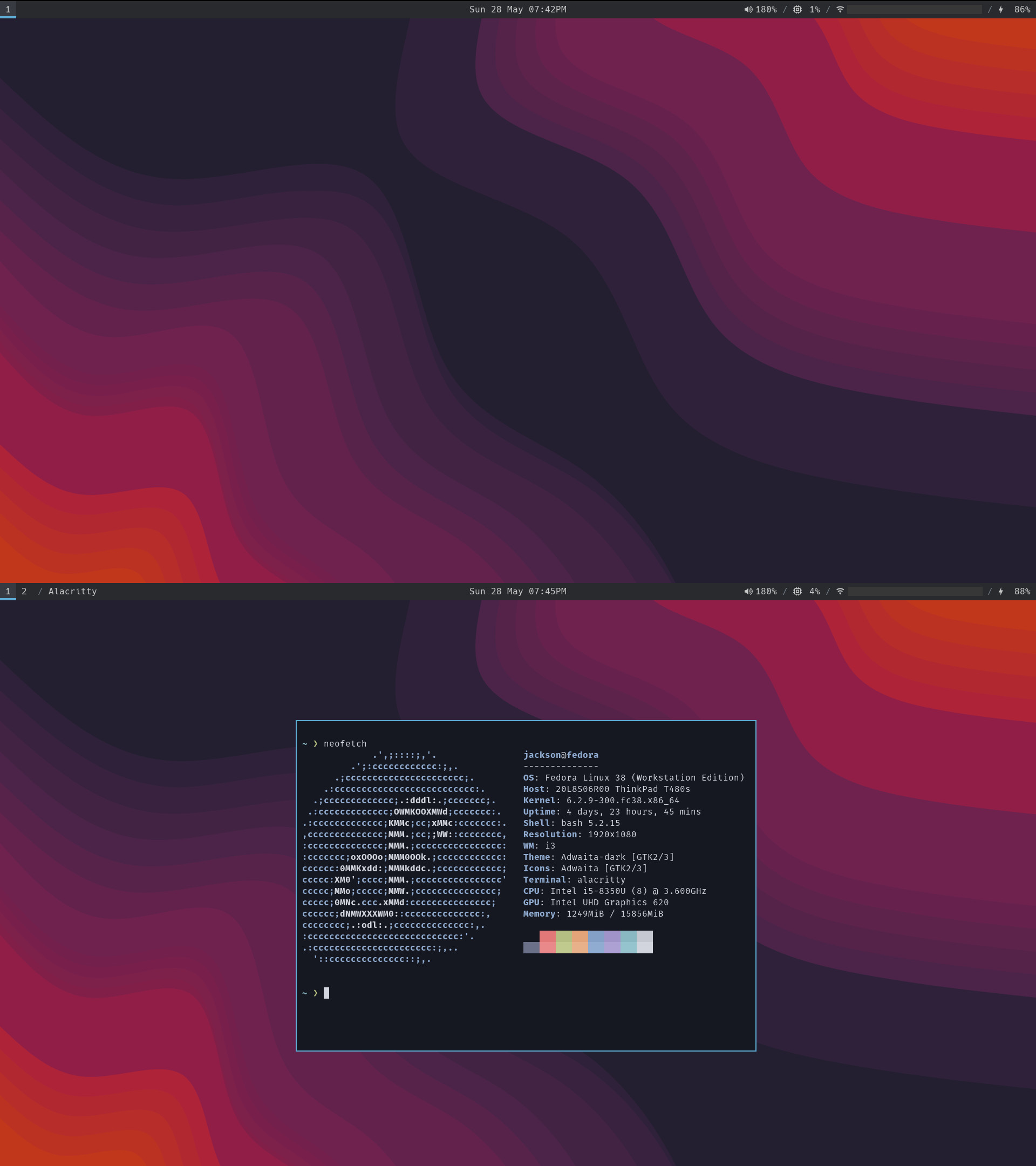Click the CPU usage icon on bottom bar
This screenshot has height=1166, width=1036.
pos(797,592)
